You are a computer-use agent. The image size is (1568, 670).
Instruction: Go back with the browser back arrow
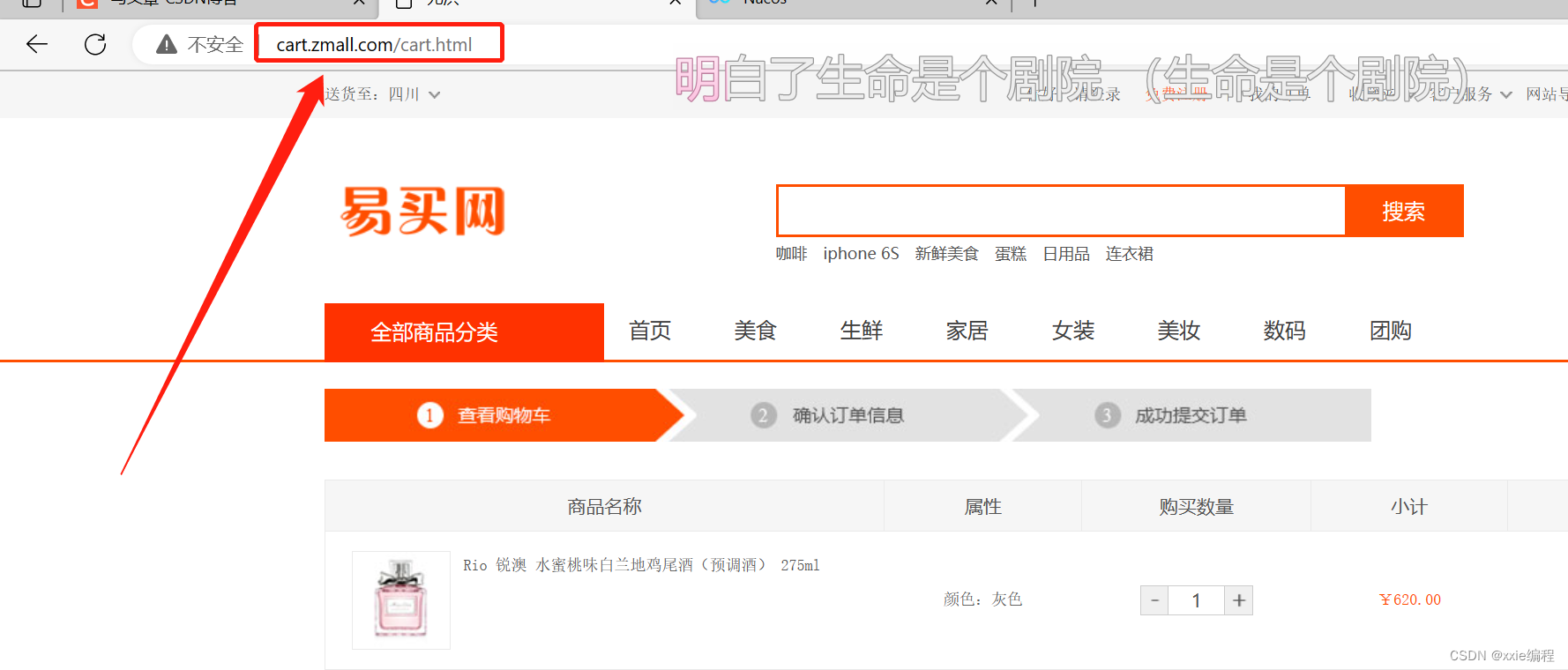click(x=37, y=44)
